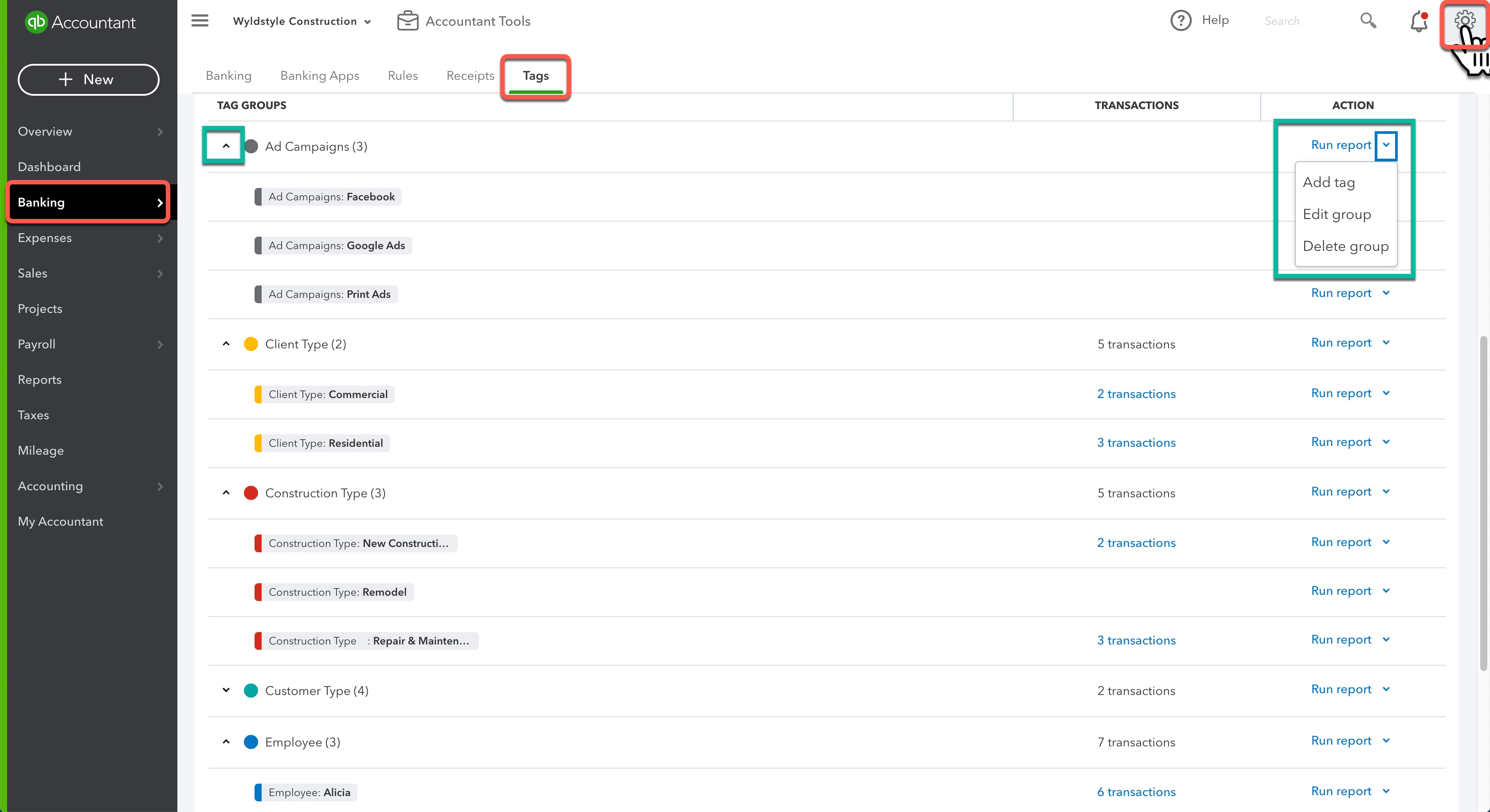This screenshot has width=1490, height=812.
Task: Open the Ad Campaigns Run report dropdown arrow
Action: pyautogui.click(x=1386, y=145)
